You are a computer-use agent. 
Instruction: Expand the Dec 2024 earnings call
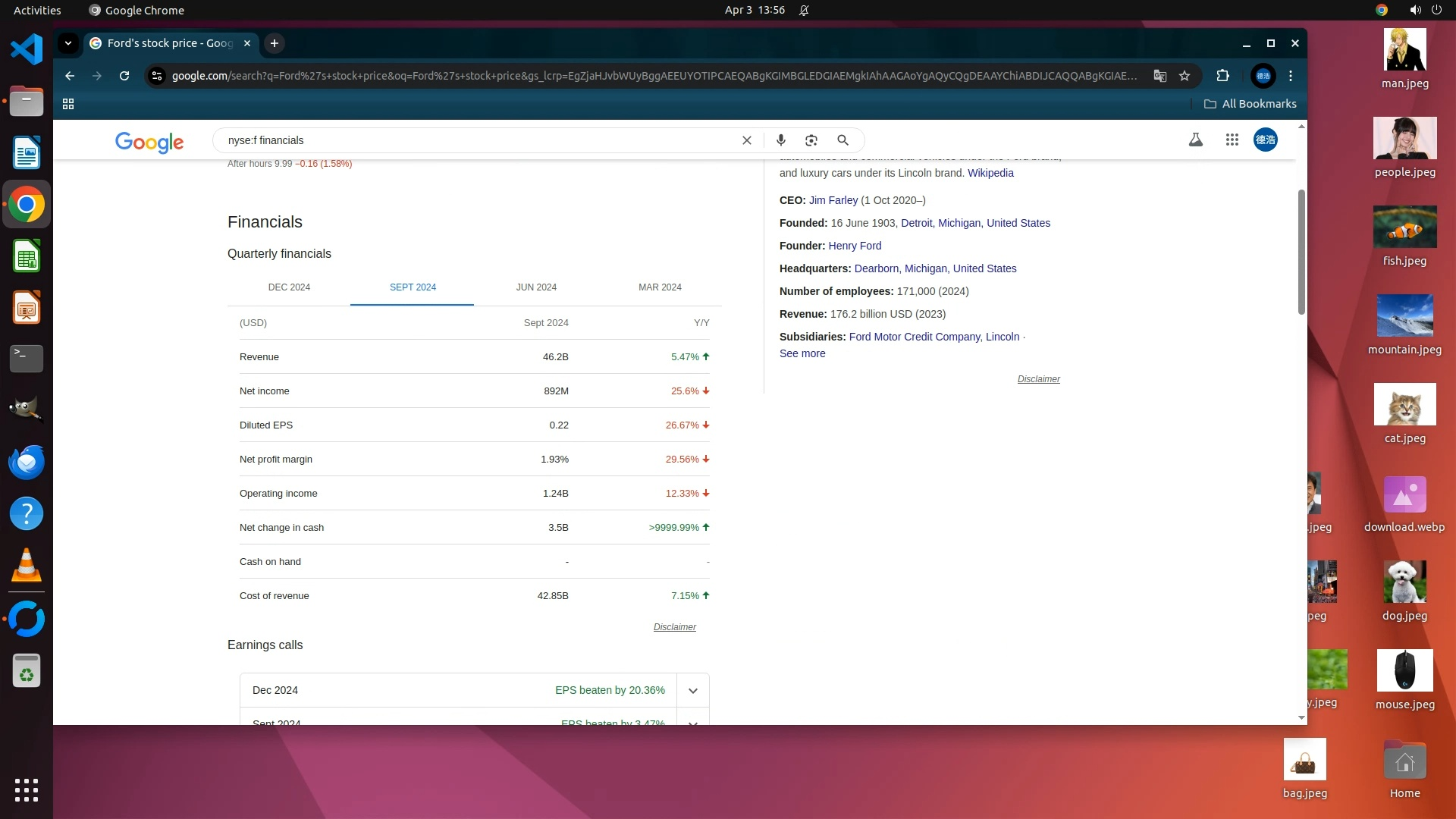click(692, 690)
